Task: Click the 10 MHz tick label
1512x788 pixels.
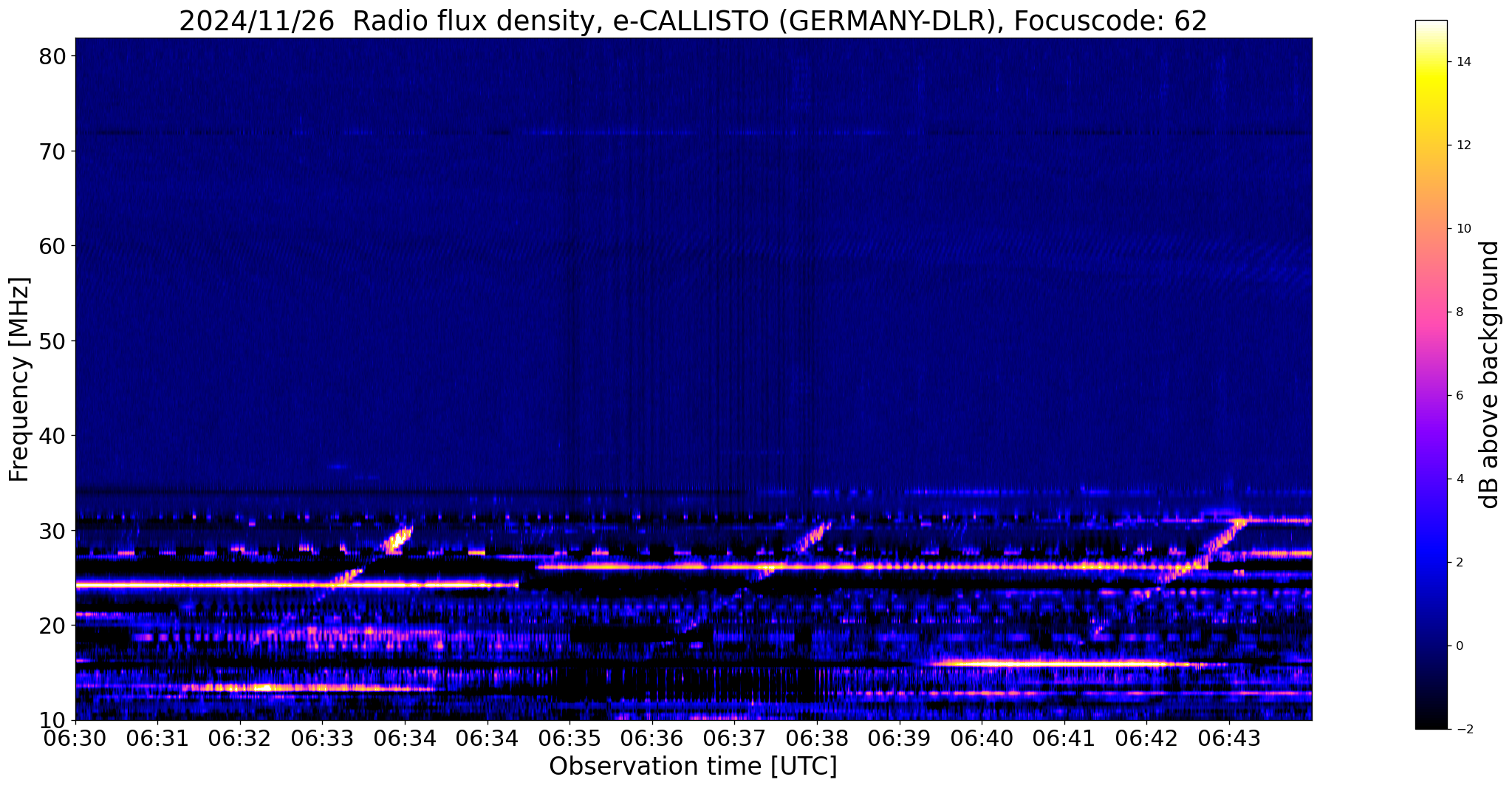Action: pos(53,720)
